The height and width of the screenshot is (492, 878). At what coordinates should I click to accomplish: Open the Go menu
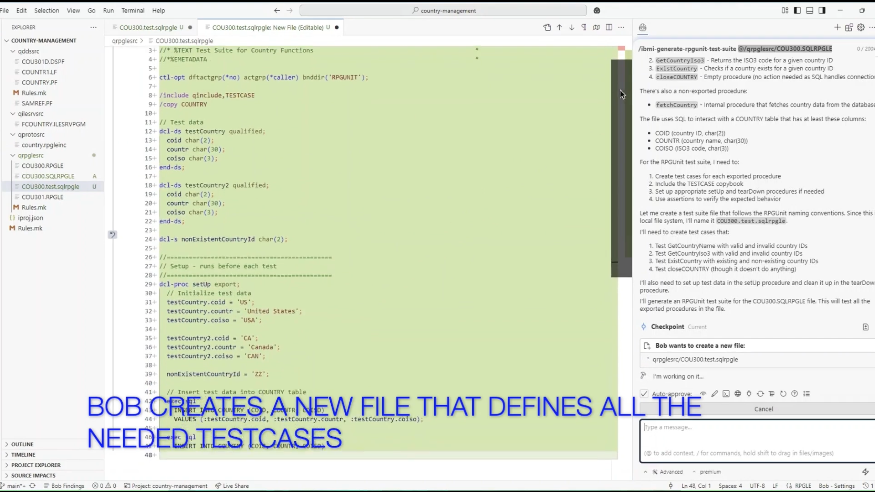[x=91, y=11]
